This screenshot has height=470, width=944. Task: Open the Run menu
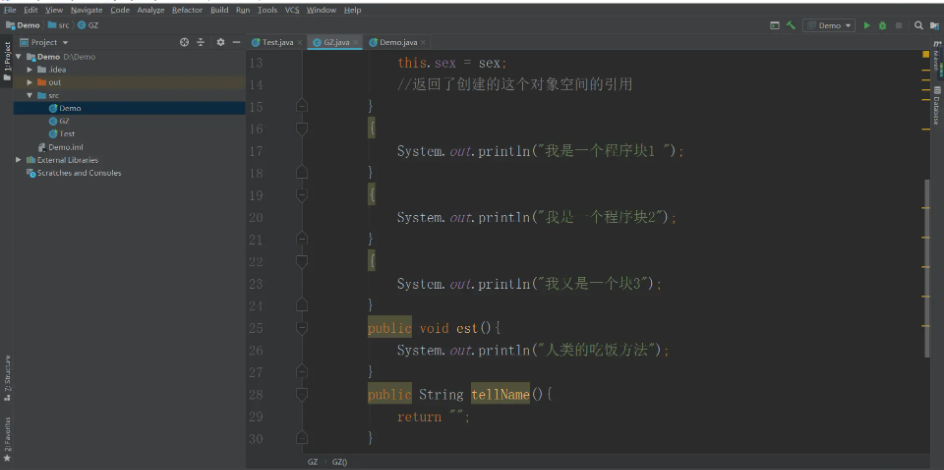pyautogui.click(x=243, y=10)
